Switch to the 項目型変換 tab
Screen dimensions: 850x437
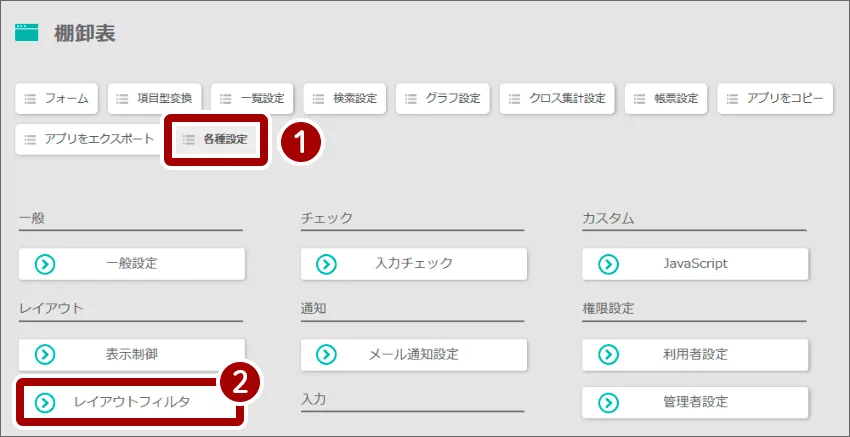154,99
